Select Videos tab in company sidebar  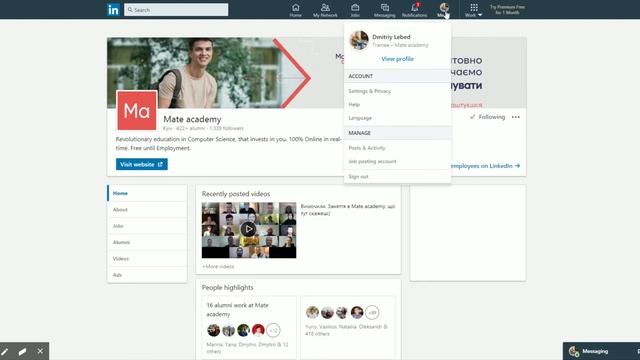(147, 258)
